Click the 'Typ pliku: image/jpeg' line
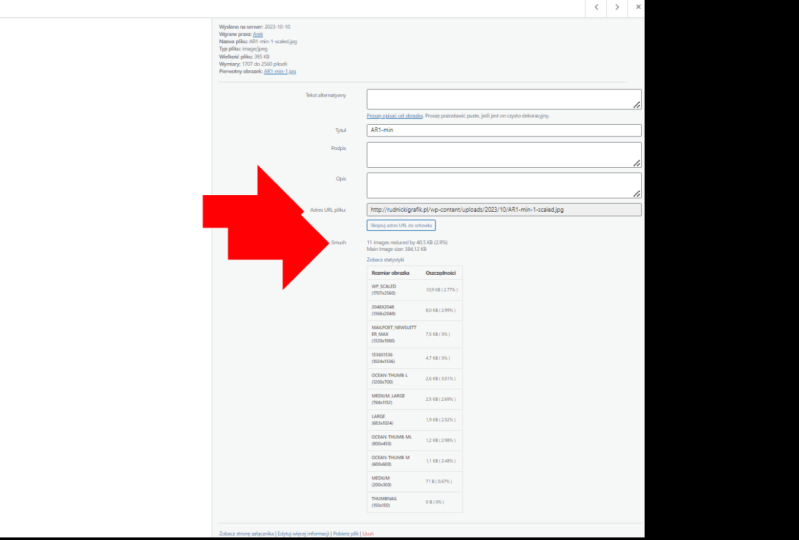 (243, 49)
